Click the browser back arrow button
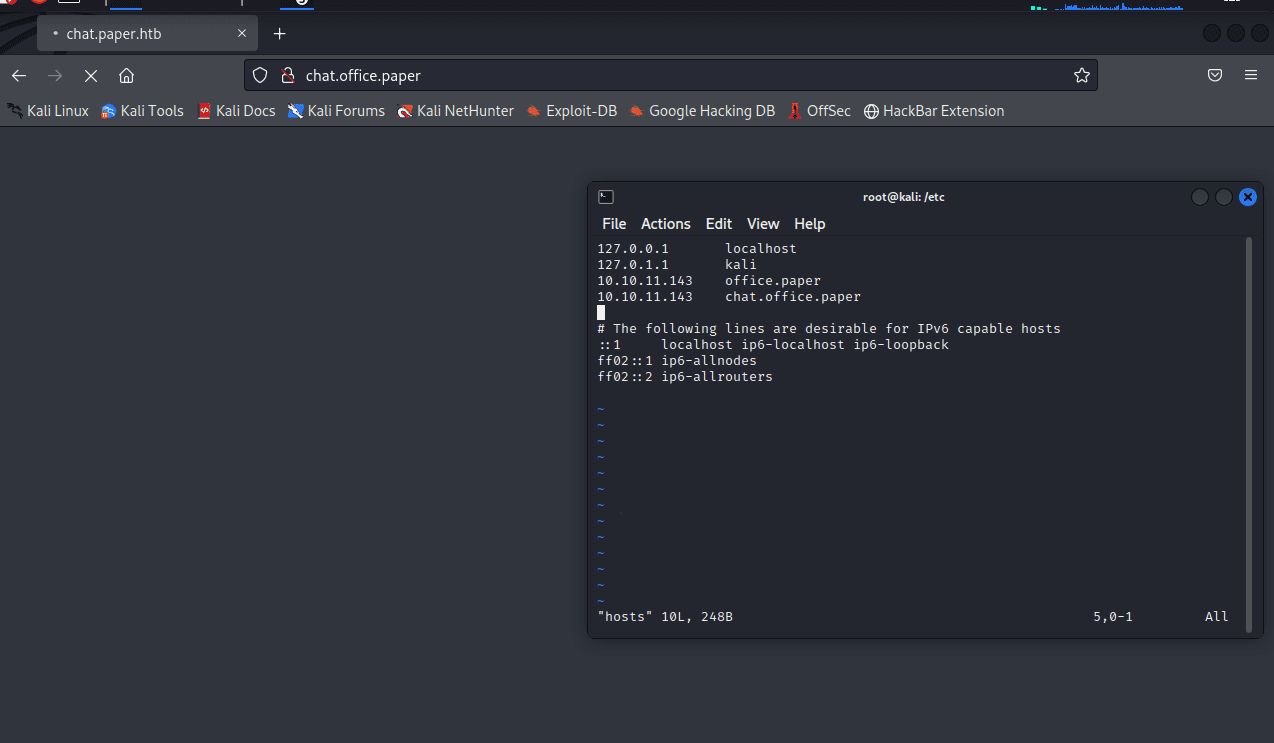Viewport: 1274px width, 743px height. [x=19, y=76]
